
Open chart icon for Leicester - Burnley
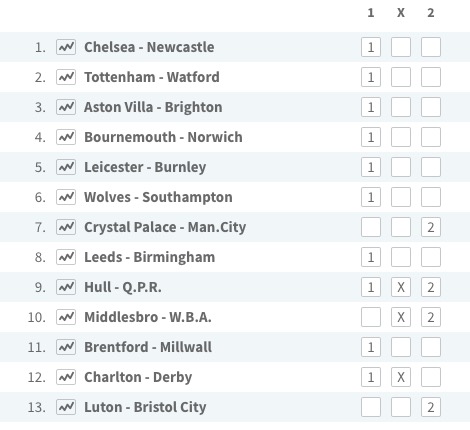pyautogui.click(x=66, y=167)
